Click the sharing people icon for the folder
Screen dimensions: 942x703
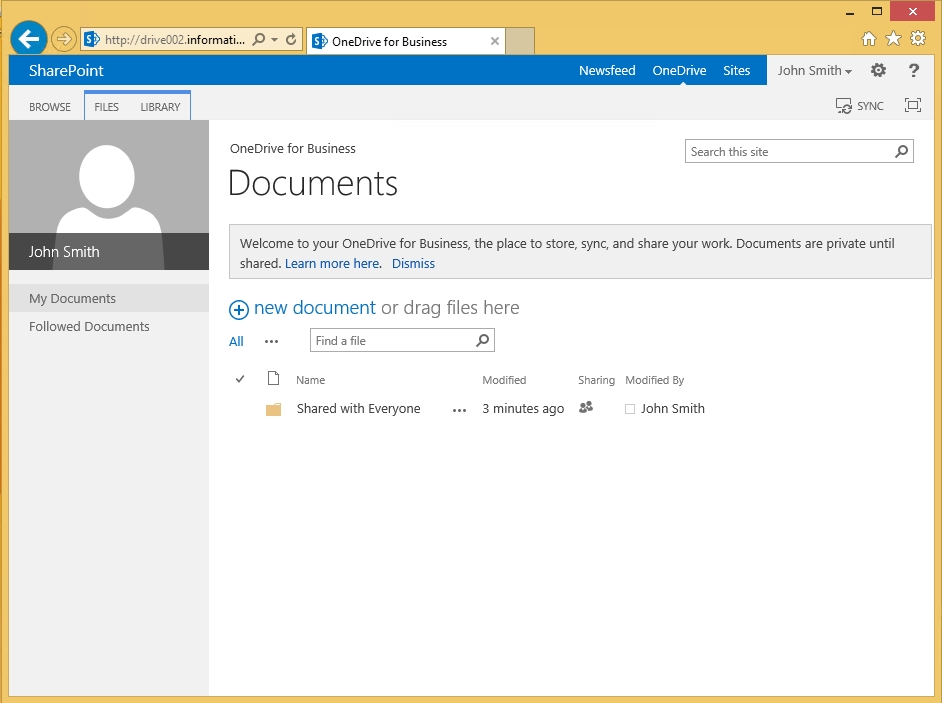[x=586, y=407]
